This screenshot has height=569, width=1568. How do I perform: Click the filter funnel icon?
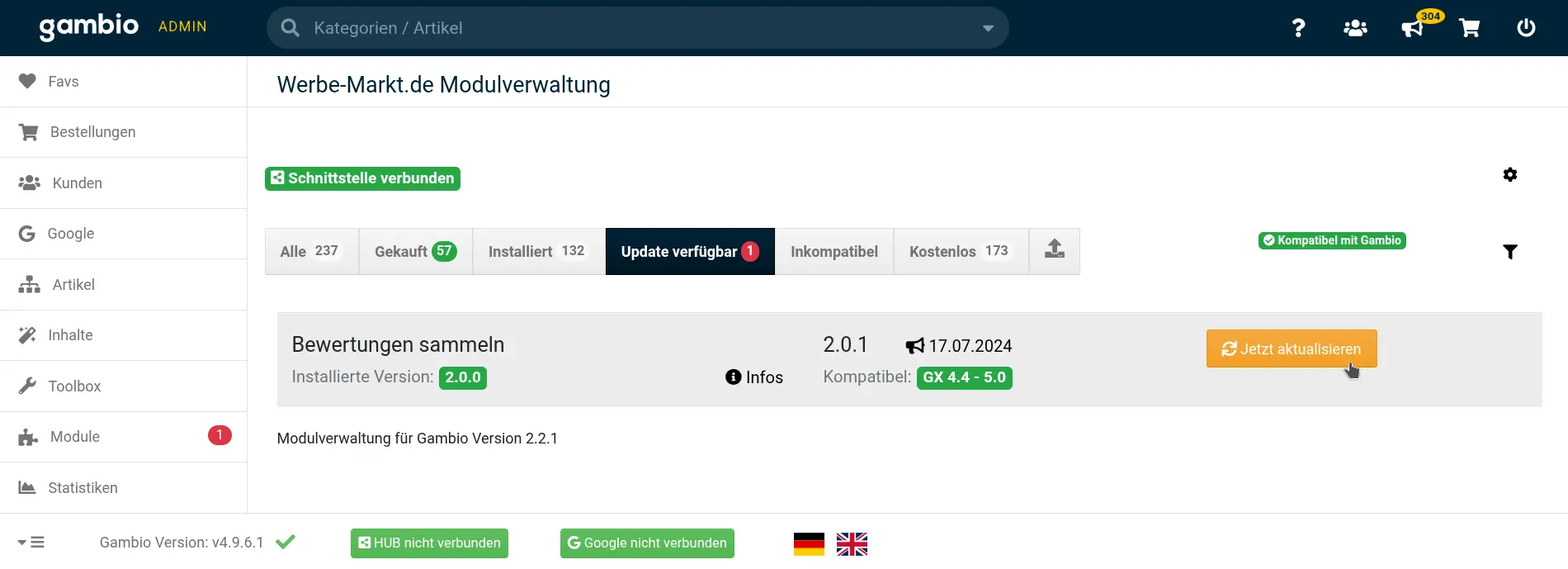coord(1509,252)
